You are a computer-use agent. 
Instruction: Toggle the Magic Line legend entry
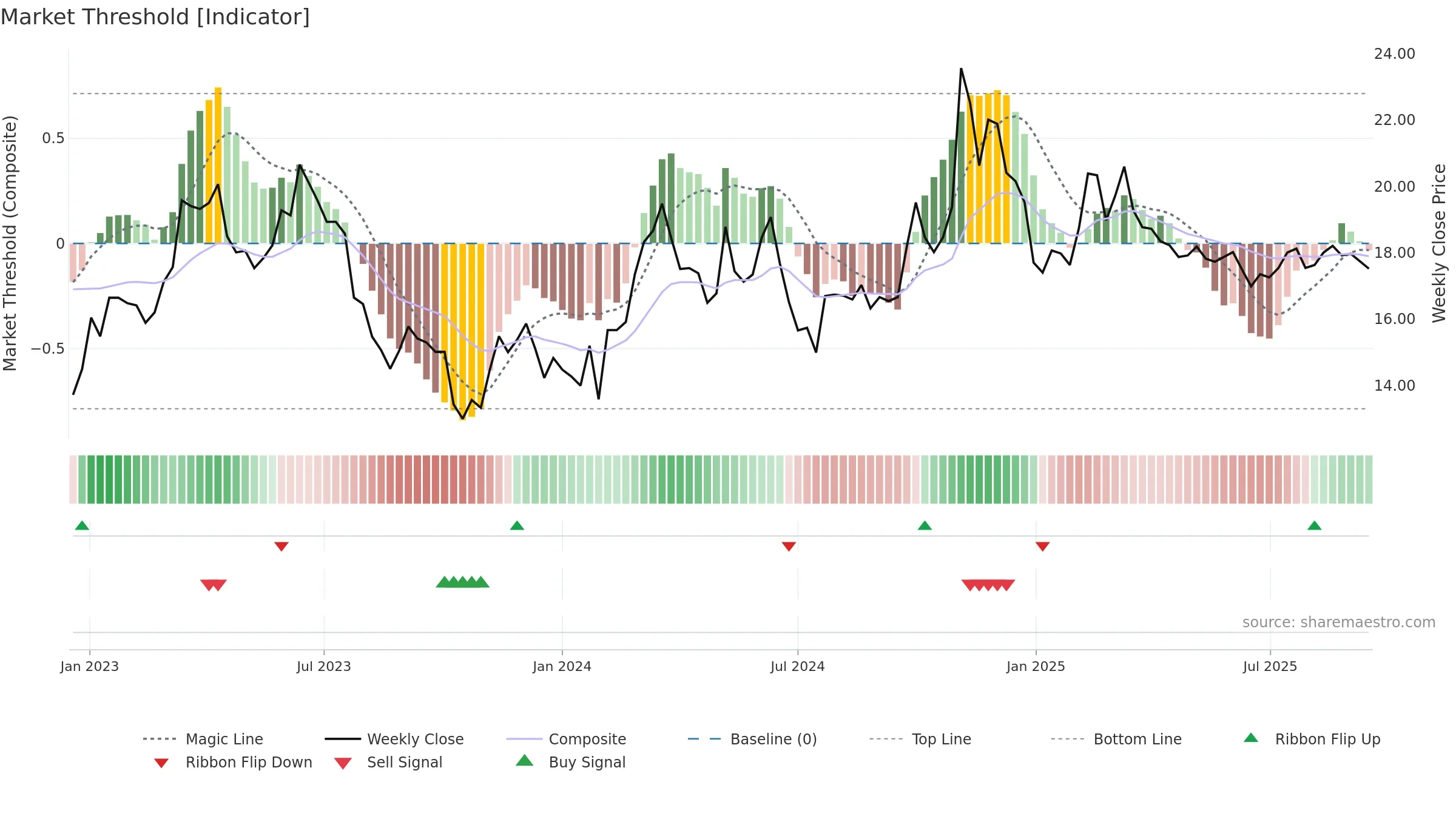click(203, 739)
